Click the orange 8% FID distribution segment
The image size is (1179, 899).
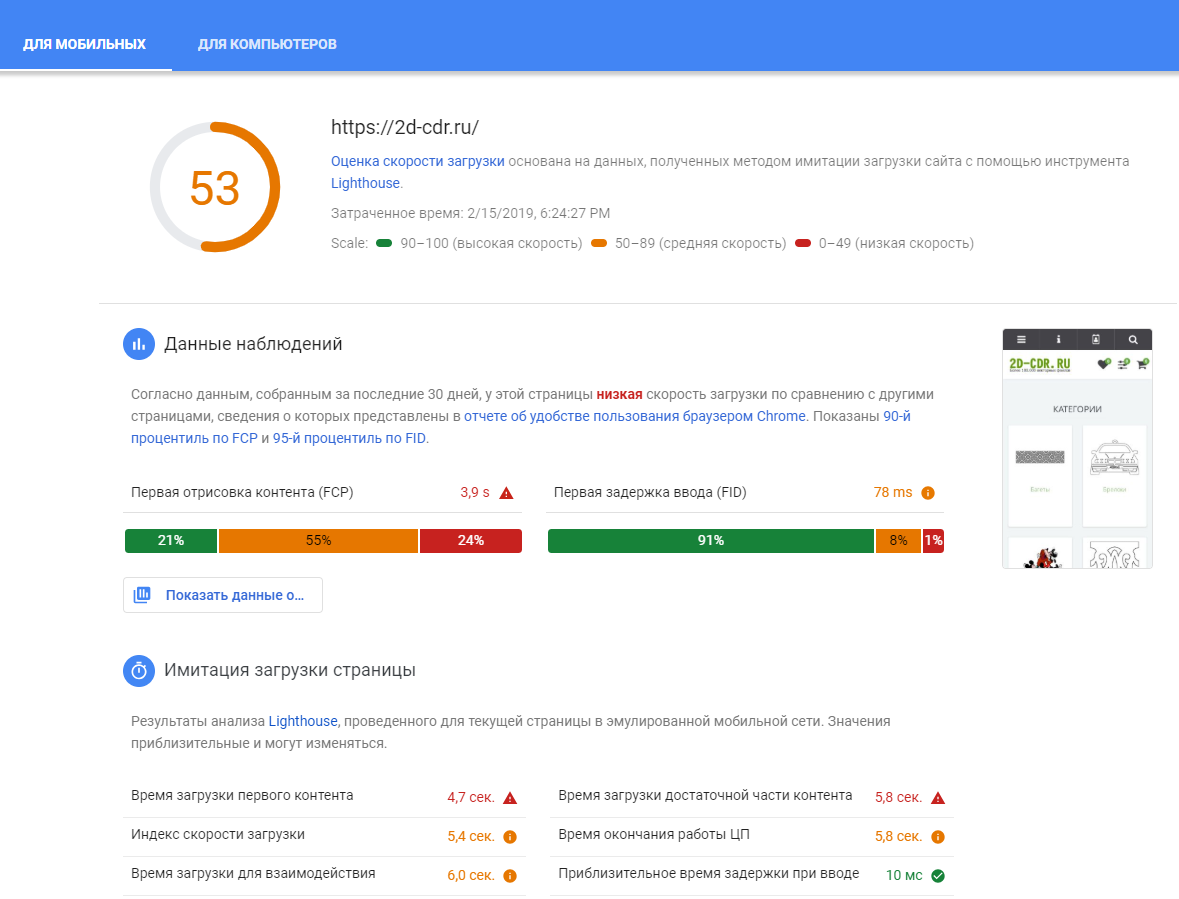(x=899, y=540)
